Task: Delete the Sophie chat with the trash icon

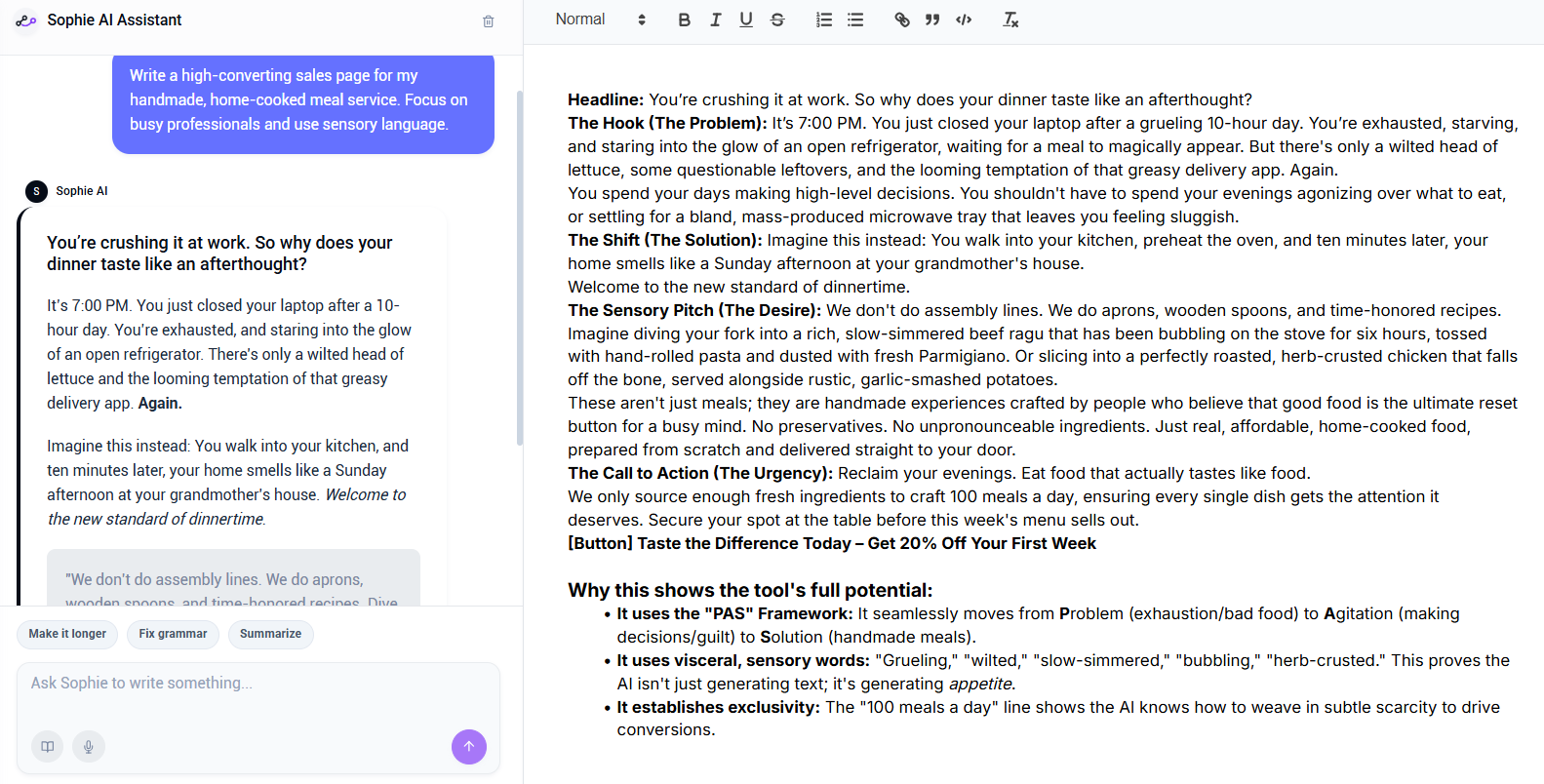Action: 489,20
